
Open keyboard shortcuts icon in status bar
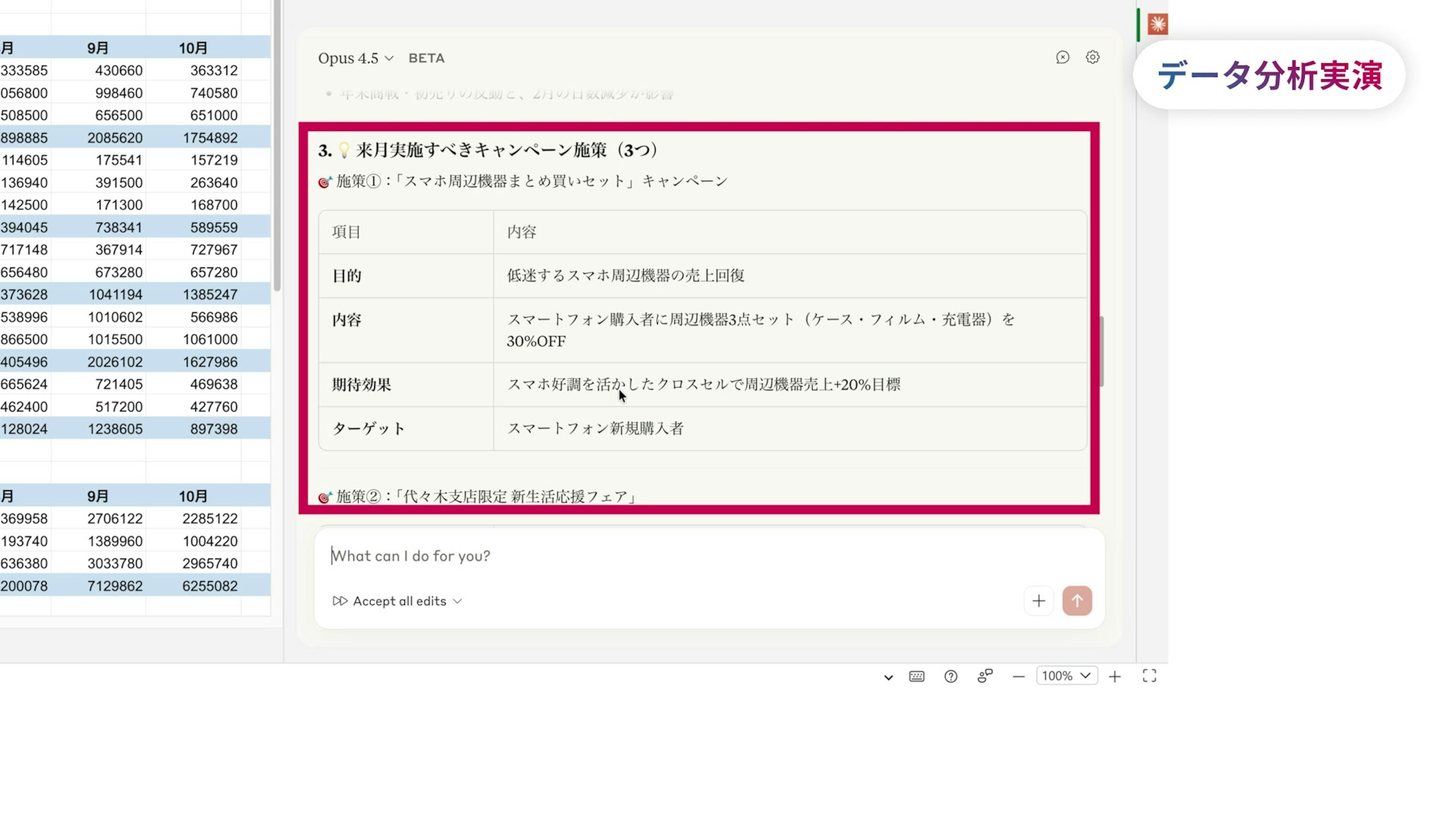[916, 676]
